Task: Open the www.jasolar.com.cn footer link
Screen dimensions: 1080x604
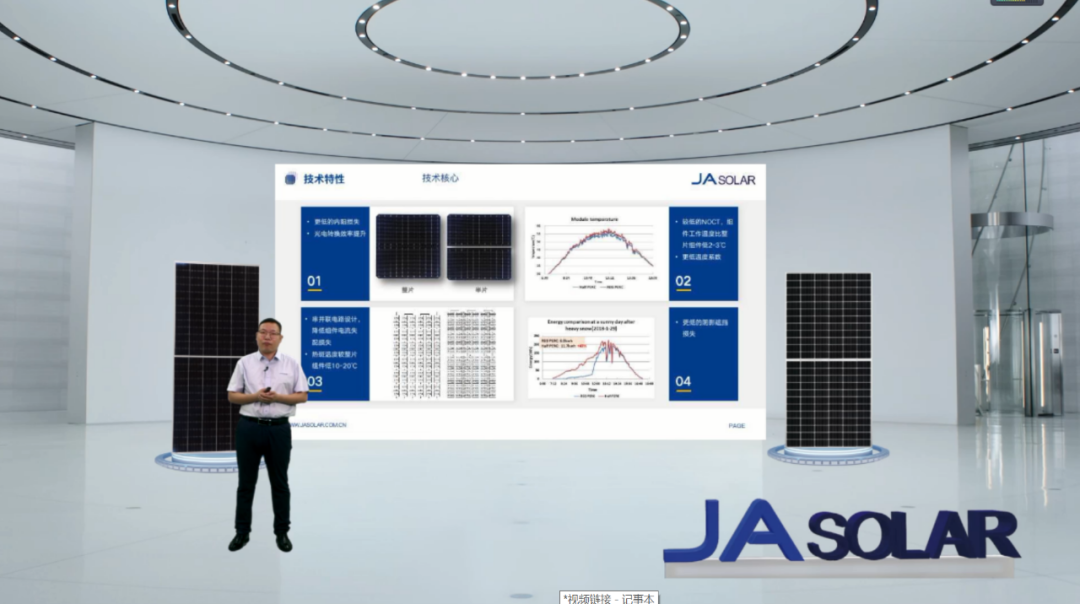Action: [x=318, y=425]
